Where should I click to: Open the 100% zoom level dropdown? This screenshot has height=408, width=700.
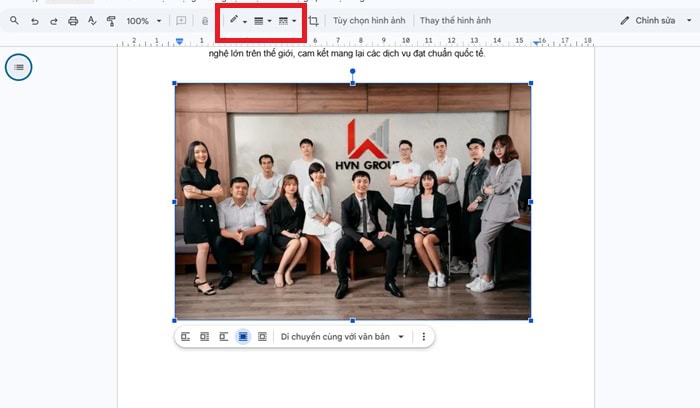click(144, 21)
